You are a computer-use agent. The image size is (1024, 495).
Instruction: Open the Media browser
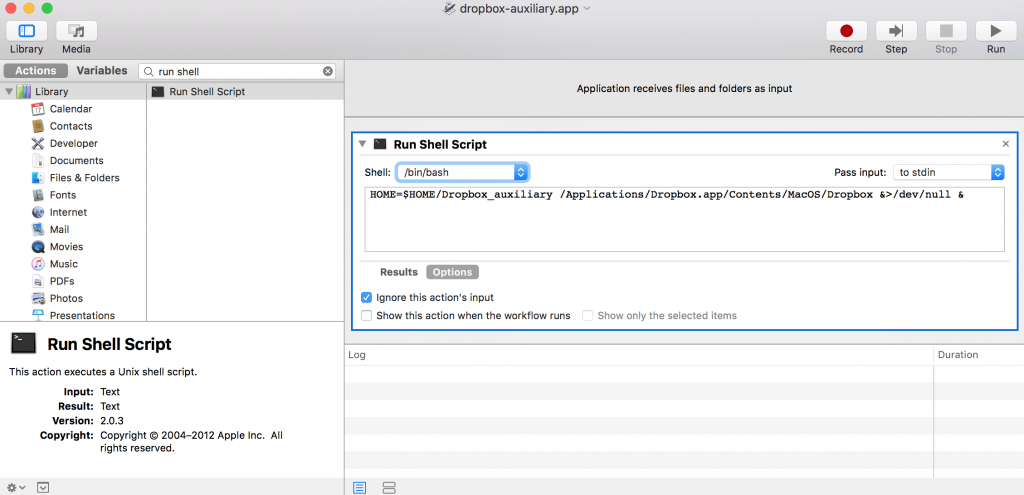76,31
